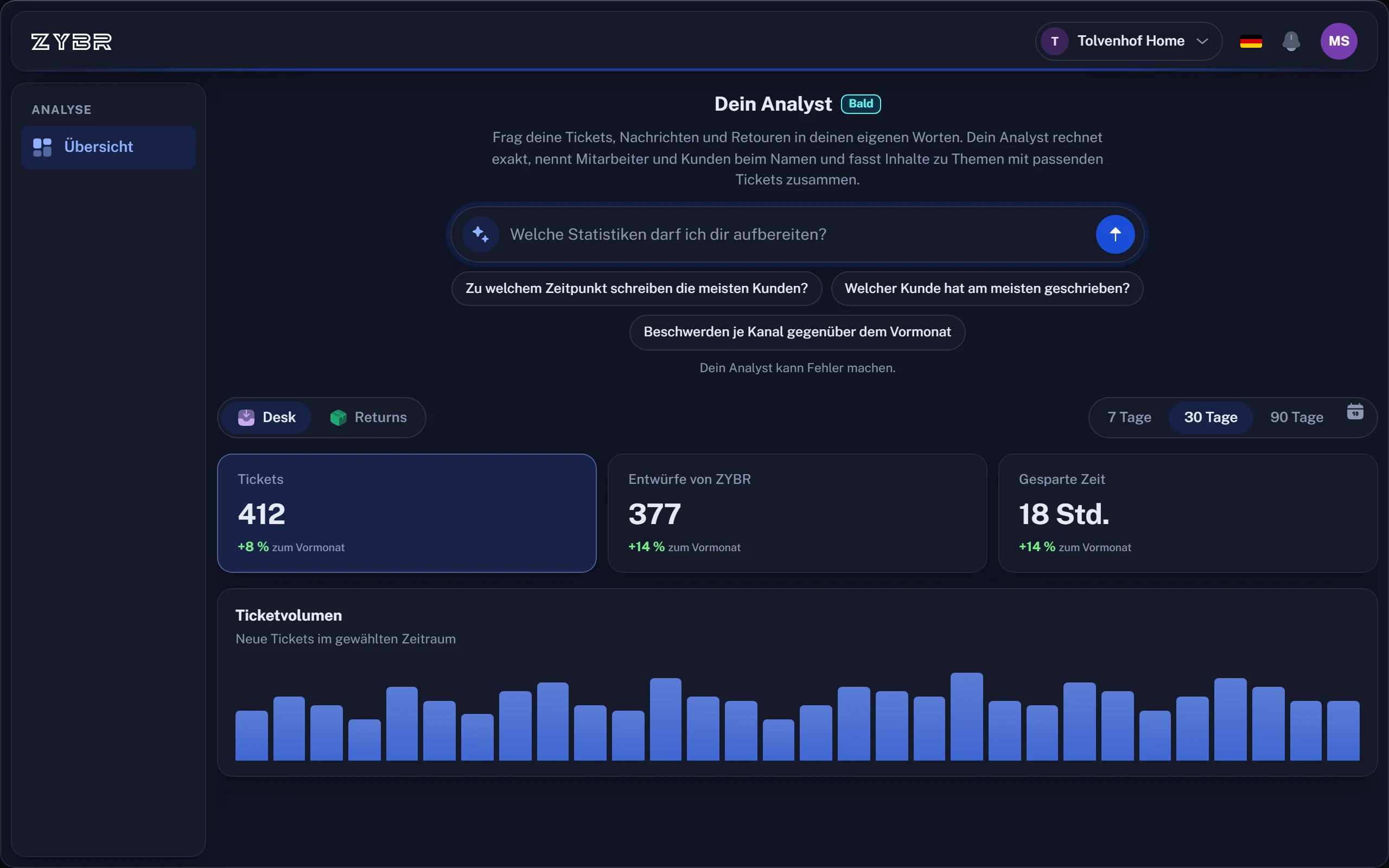Open Übersicht in the Analyse sidebar
The image size is (1389, 868).
click(x=109, y=147)
